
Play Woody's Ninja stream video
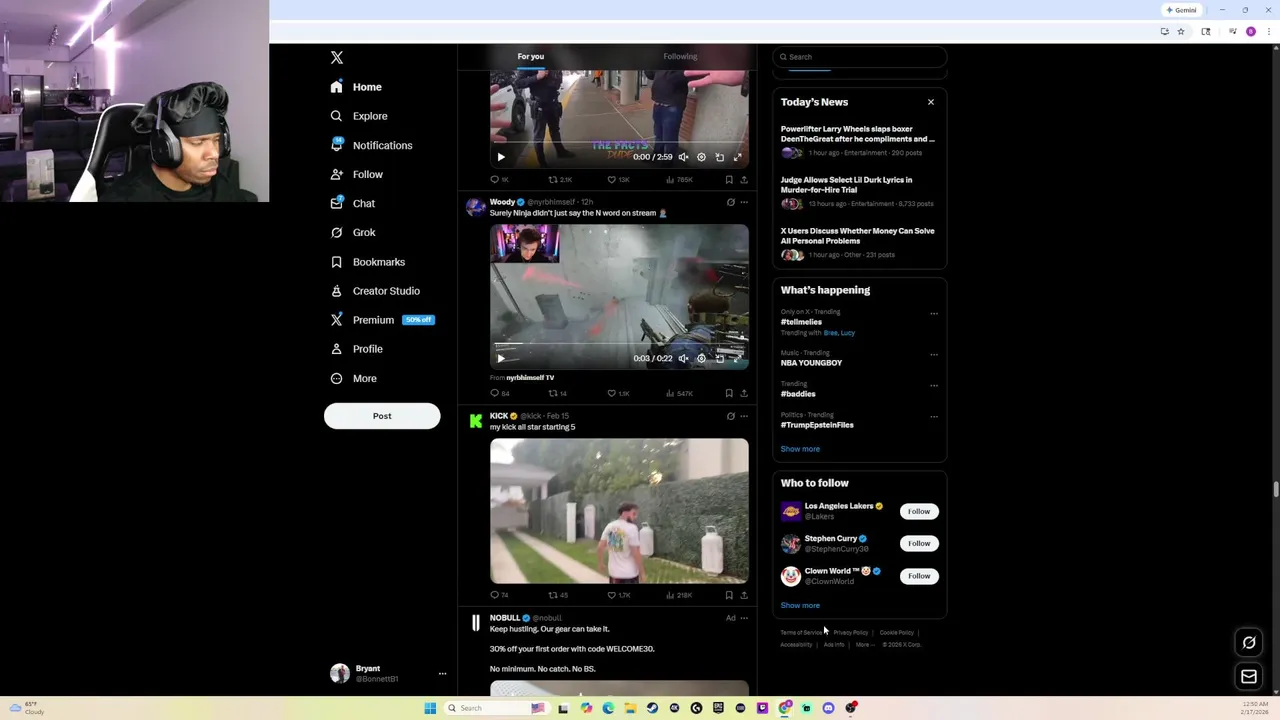tap(501, 358)
